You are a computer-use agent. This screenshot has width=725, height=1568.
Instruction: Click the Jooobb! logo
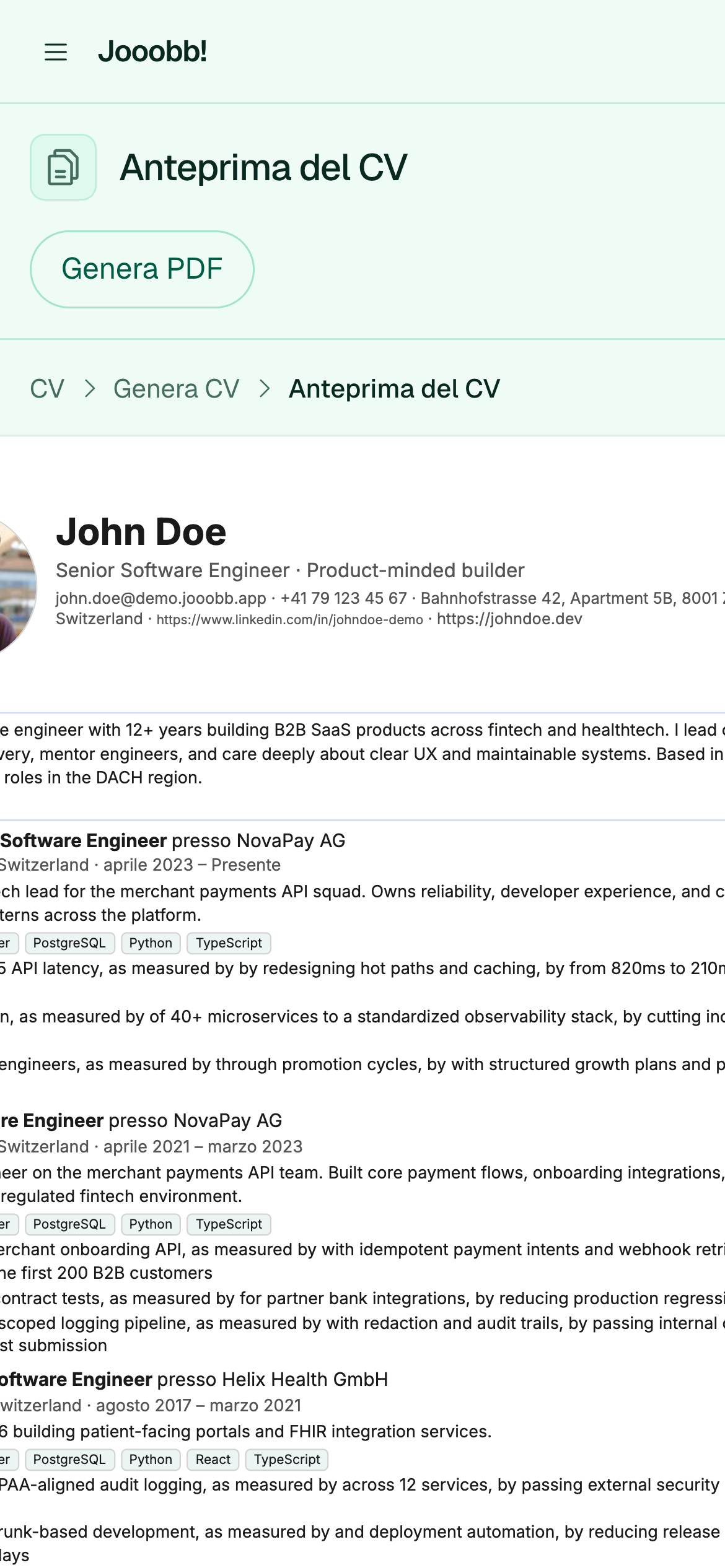tap(152, 51)
